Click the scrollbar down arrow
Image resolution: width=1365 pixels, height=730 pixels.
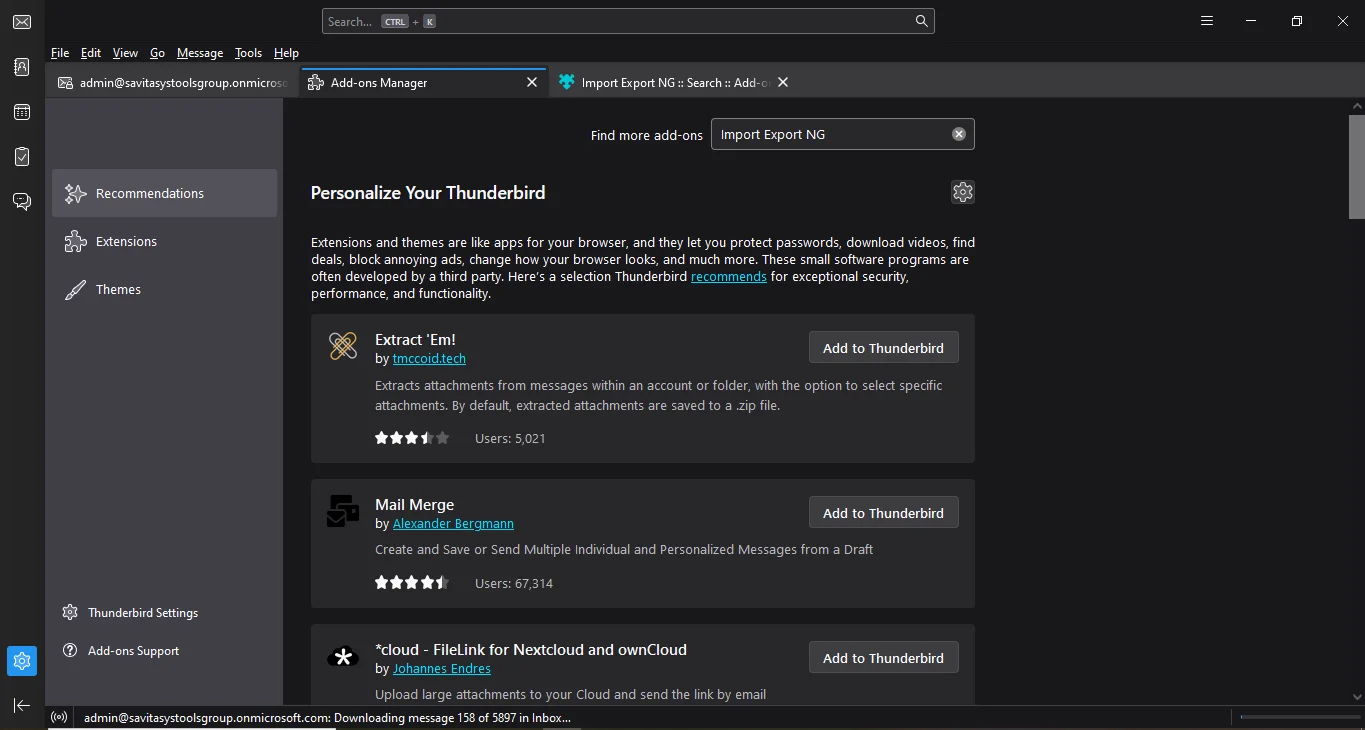[1357, 697]
